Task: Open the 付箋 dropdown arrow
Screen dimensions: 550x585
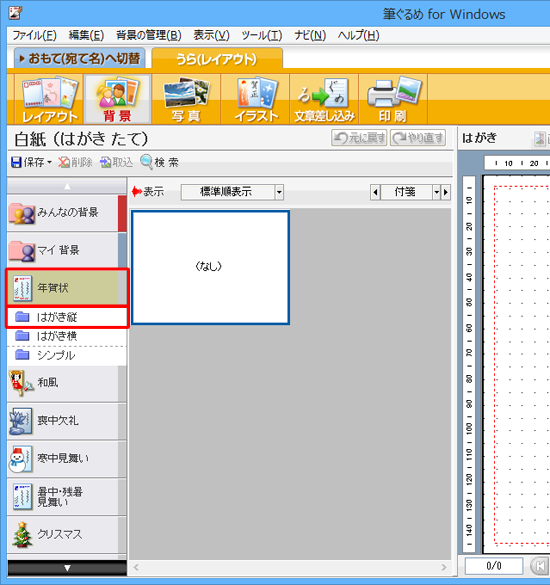Action: click(437, 192)
